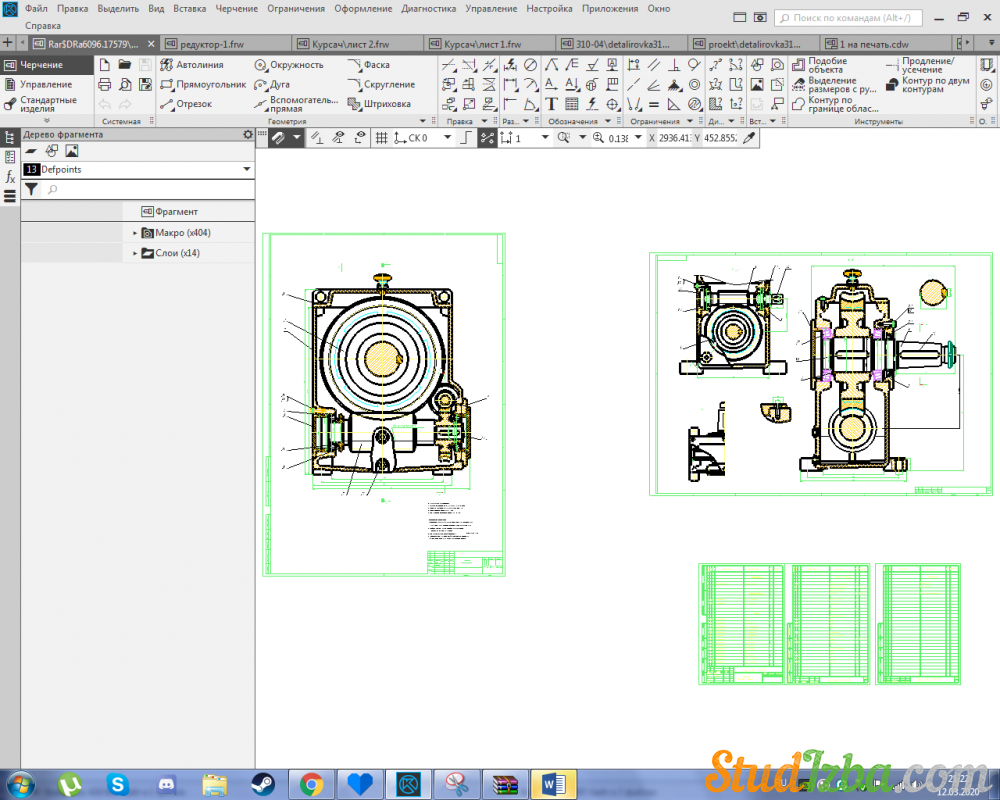Expand the Макро (x404) tree node
The image size is (1000, 800).
[135, 233]
